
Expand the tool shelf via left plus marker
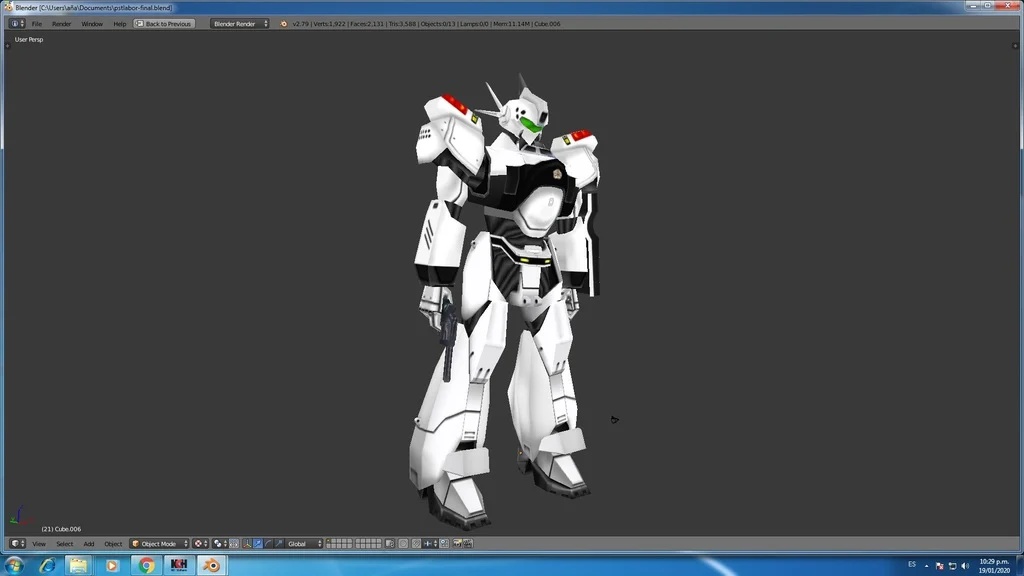[x=8, y=46]
